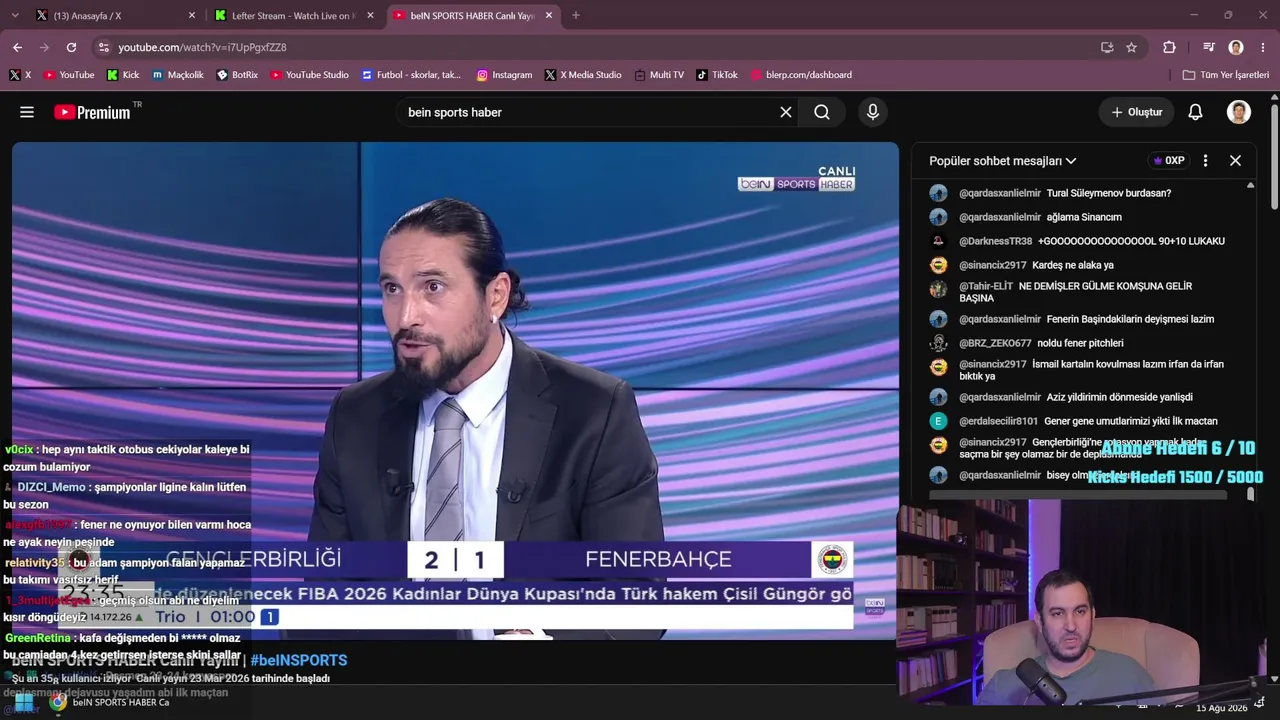Click username @BRZ_ZEKO677 in chat
1280x720 pixels.
pyautogui.click(x=995, y=343)
